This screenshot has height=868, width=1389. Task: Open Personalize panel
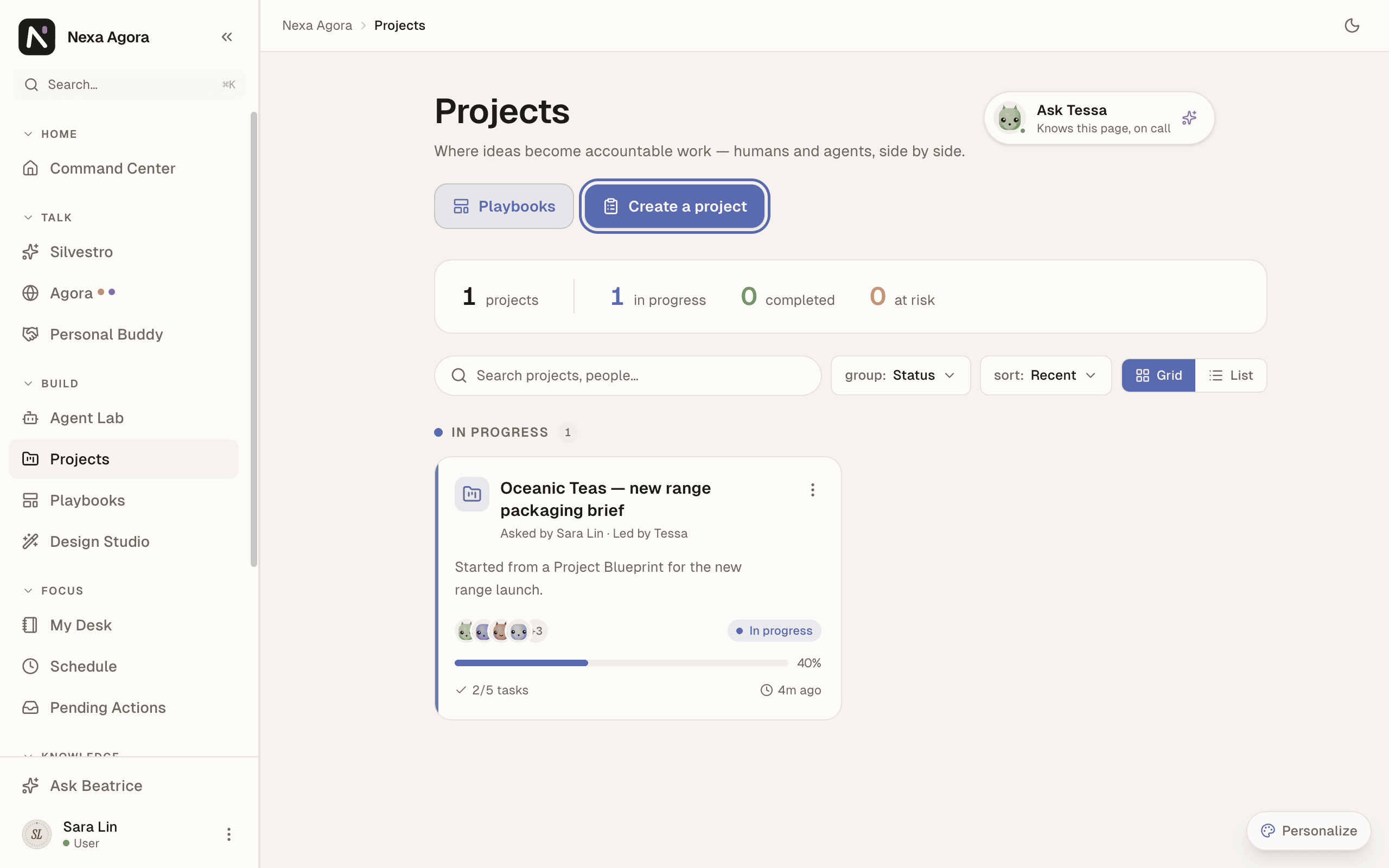(x=1309, y=831)
